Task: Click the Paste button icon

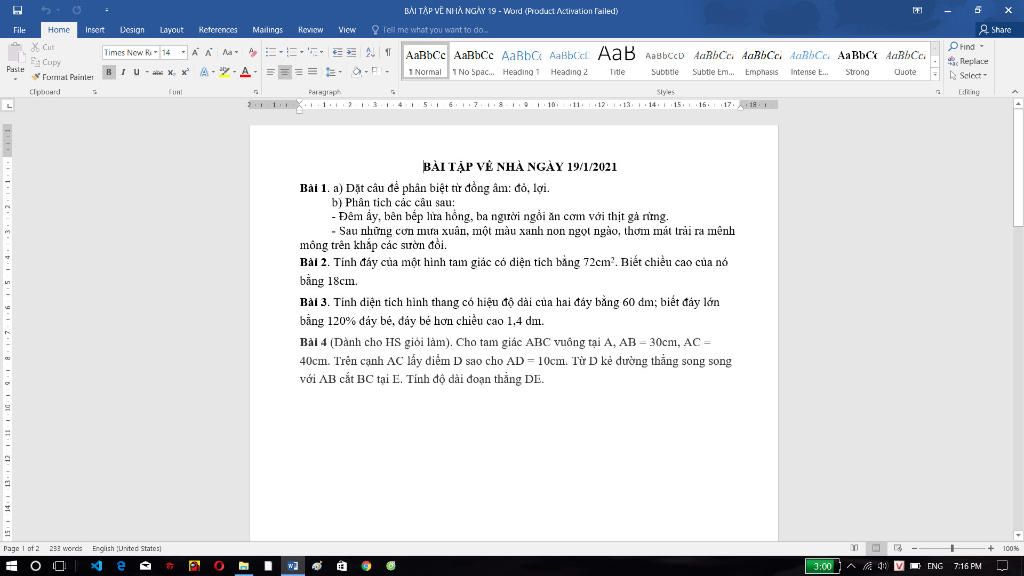Action: 15,54
